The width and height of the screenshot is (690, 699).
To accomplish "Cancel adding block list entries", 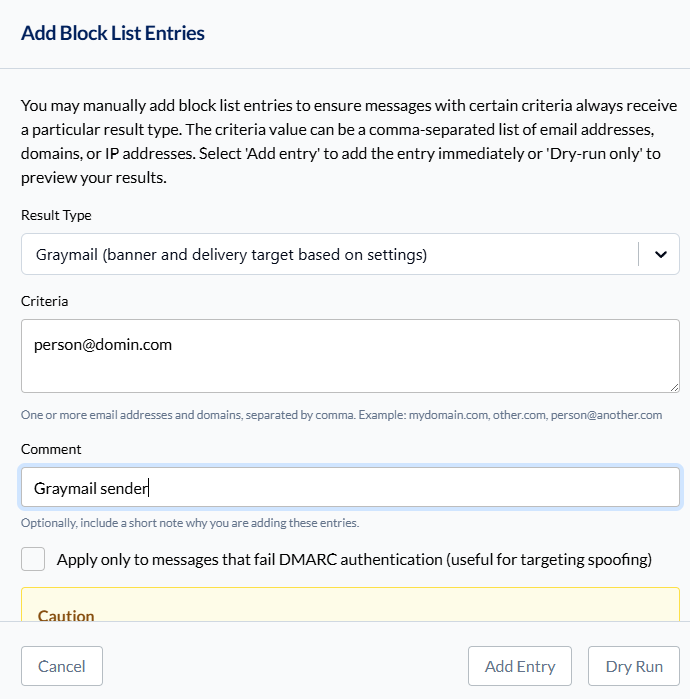I will (x=62, y=666).
